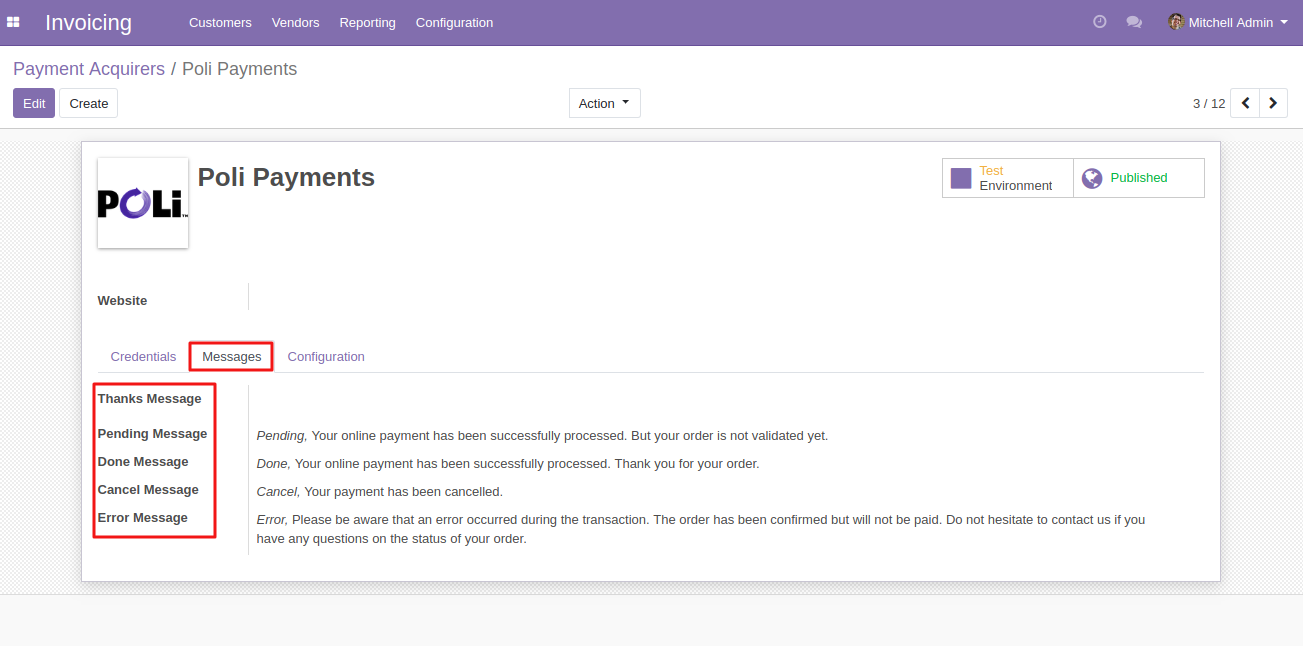1303x646 pixels.
Task: Click the Invoicing app title
Action: (88, 22)
